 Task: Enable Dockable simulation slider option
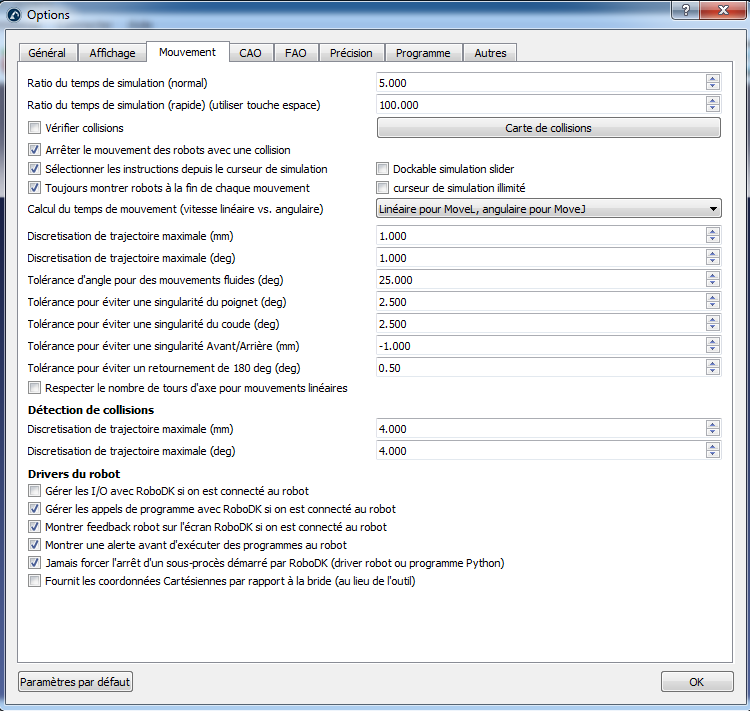(x=383, y=169)
